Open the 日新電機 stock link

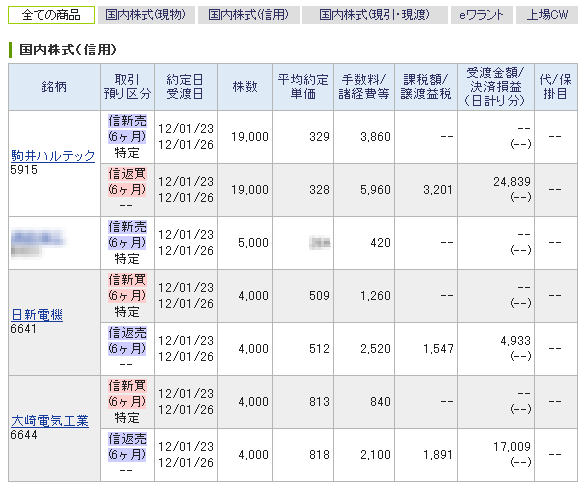(x=37, y=315)
